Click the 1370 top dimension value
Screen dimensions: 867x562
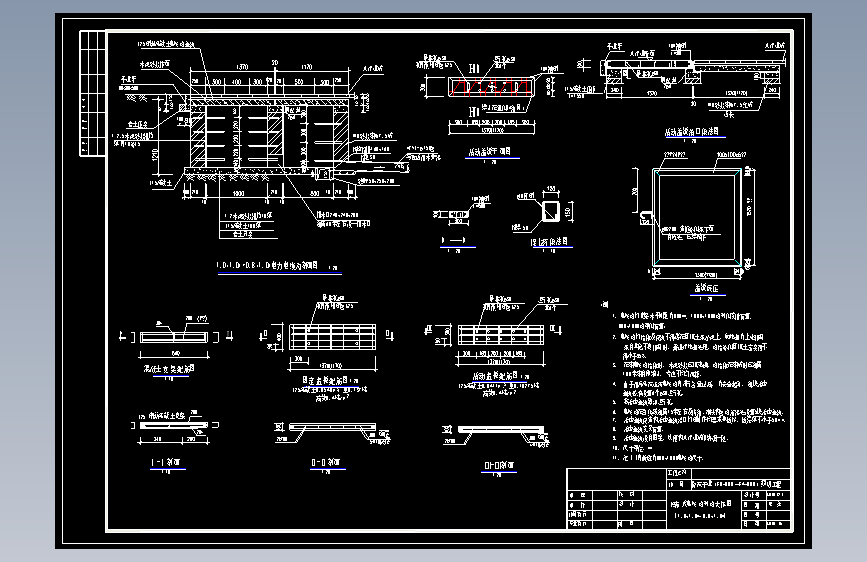click(242, 67)
